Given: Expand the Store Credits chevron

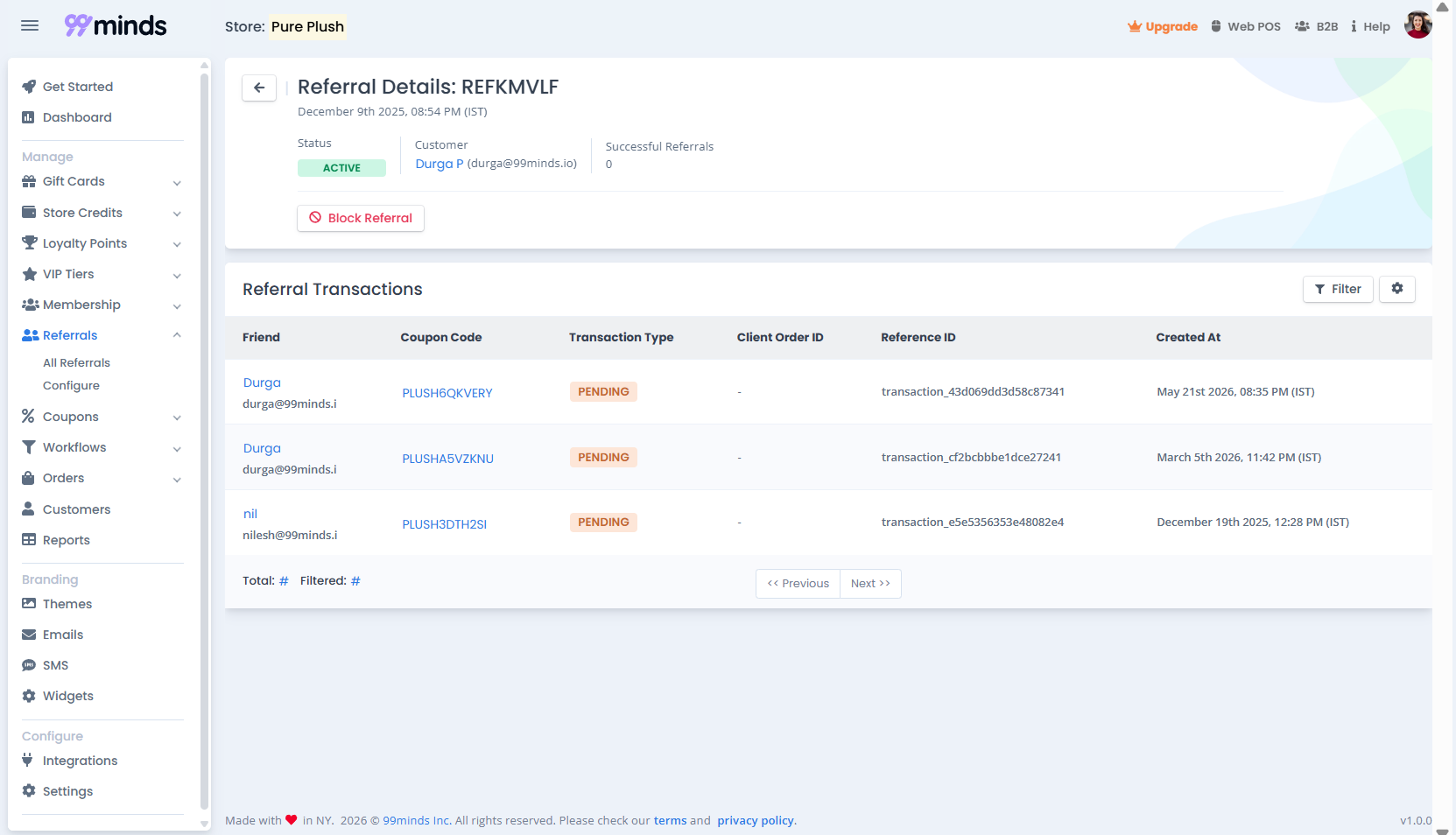Looking at the screenshot, I should pyautogui.click(x=177, y=214).
